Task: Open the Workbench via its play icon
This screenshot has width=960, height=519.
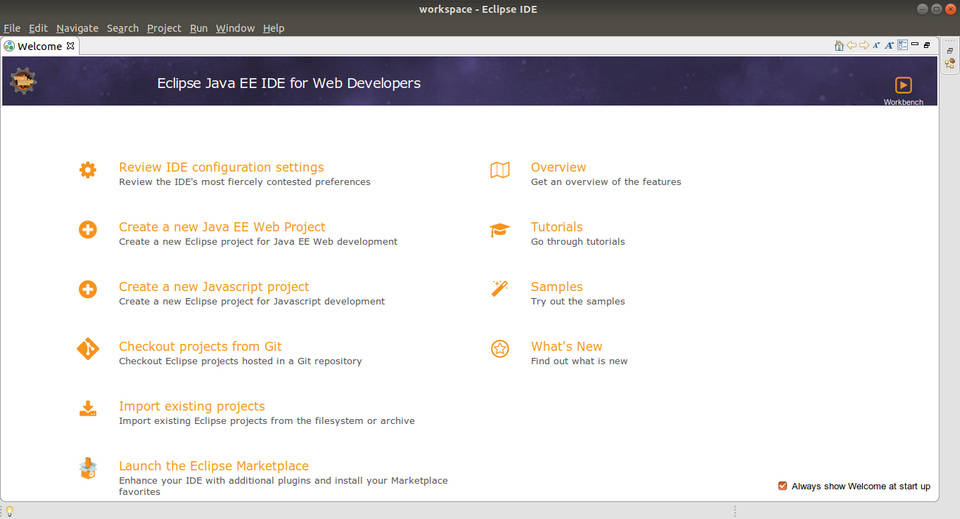Action: click(x=903, y=86)
